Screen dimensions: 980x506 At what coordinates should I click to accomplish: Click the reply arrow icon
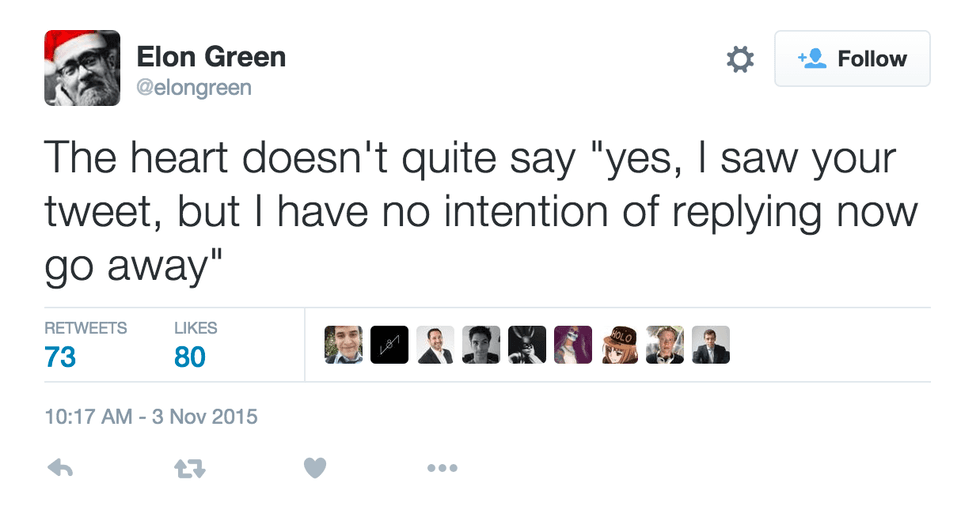point(60,467)
